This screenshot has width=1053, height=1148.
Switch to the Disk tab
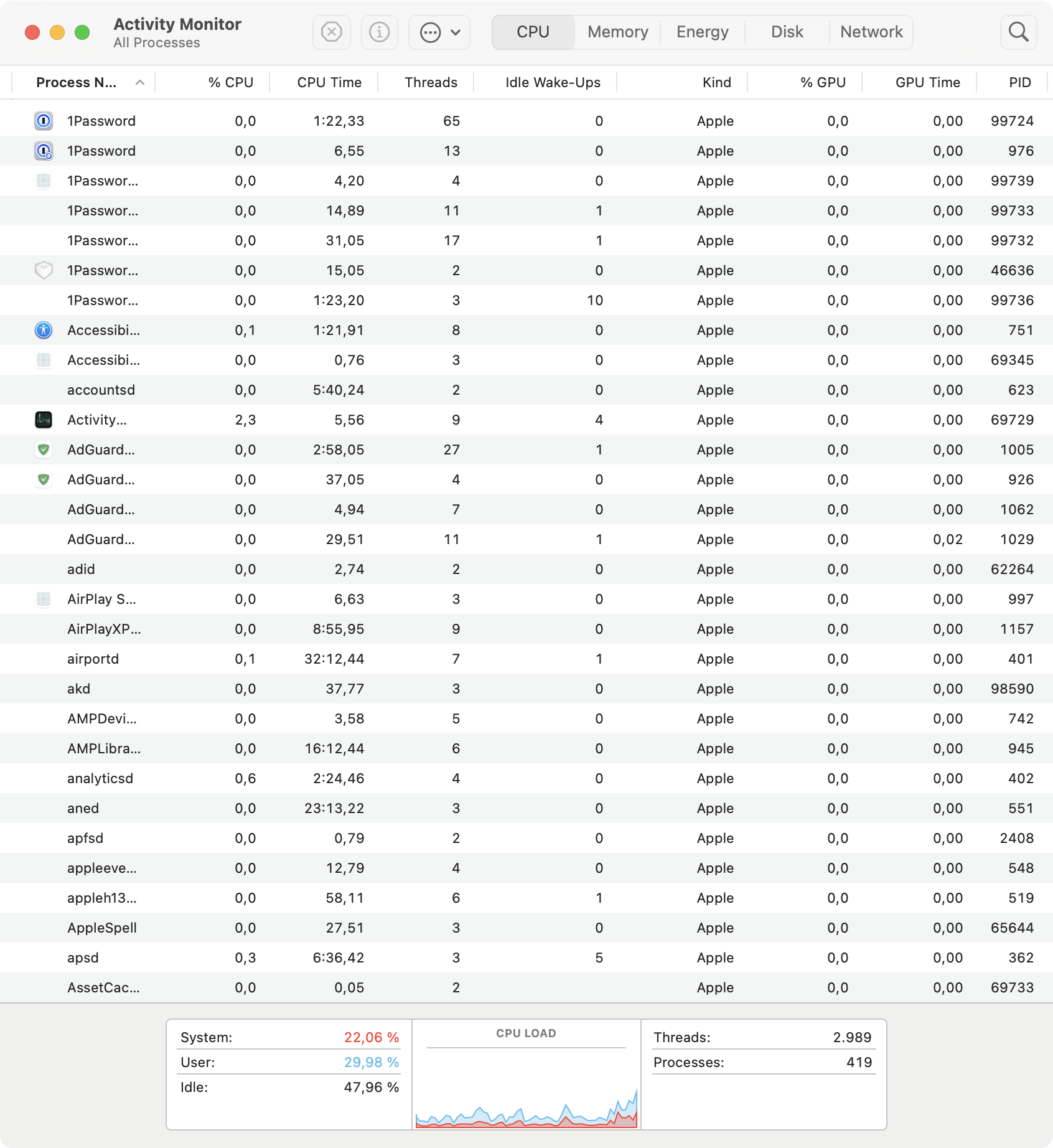(x=787, y=32)
